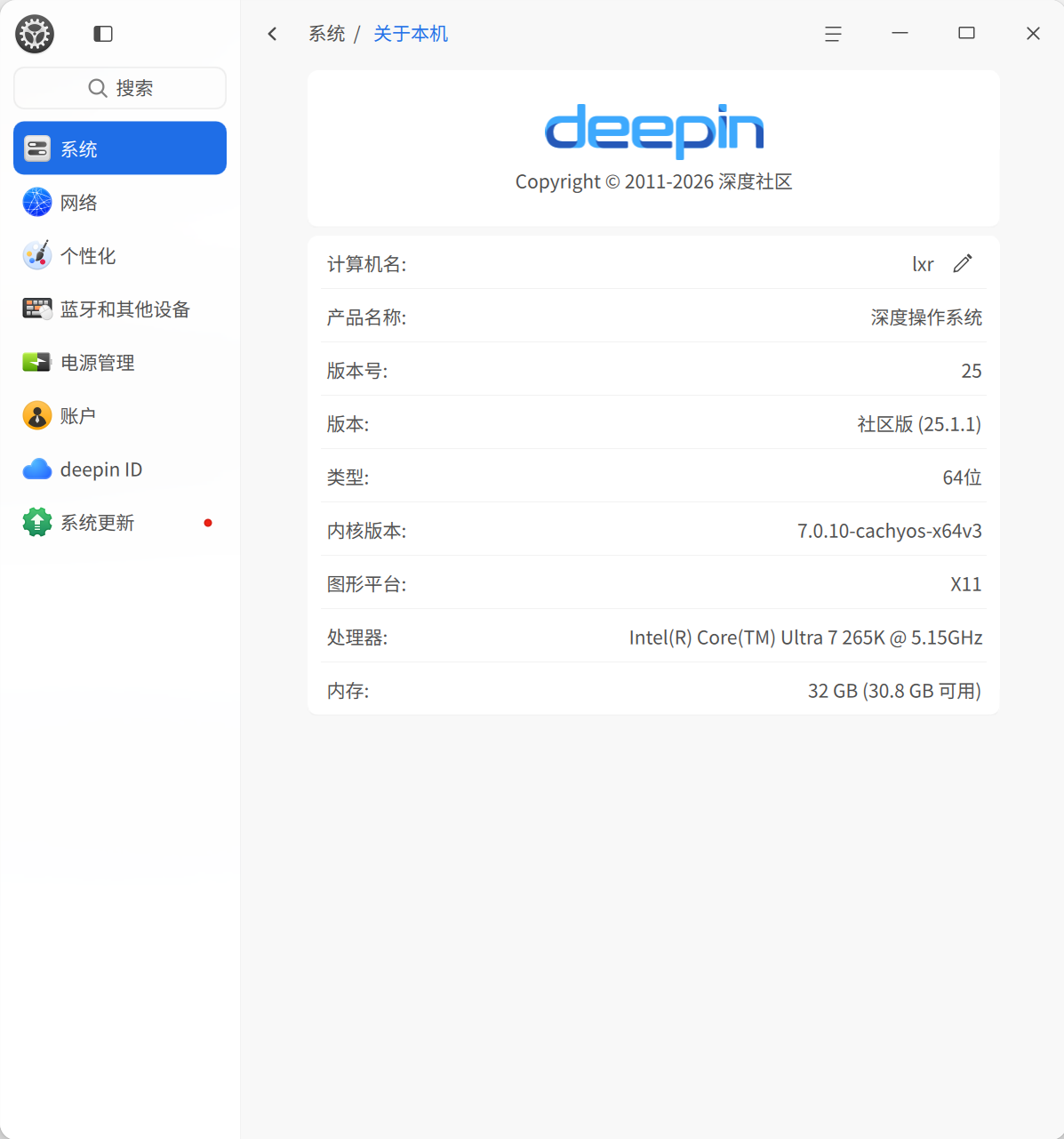
Task: Click the 账户 user icon
Action: coord(37,415)
